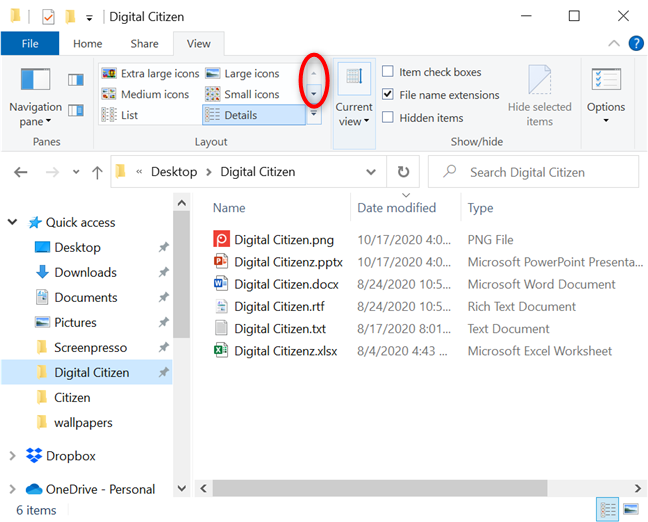Open Pictures in Quick access
The width and height of the screenshot is (648, 522).
pyautogui.click(x=75, y=322)
